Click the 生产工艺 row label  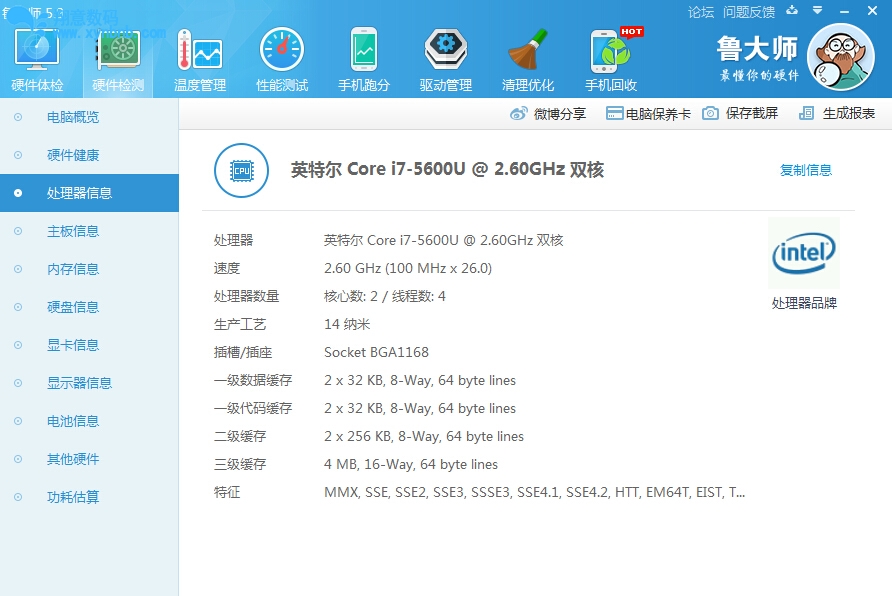point(240,324)
